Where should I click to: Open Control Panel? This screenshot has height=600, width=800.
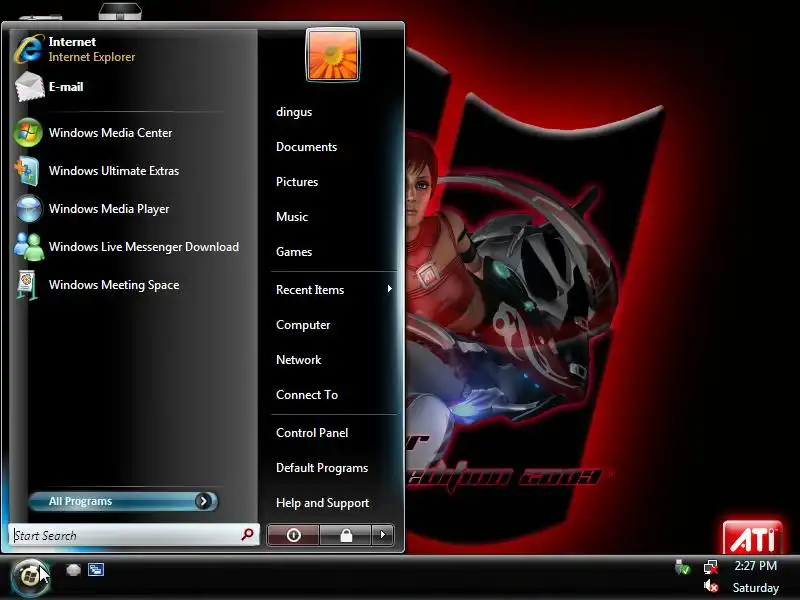click(312, 433)
